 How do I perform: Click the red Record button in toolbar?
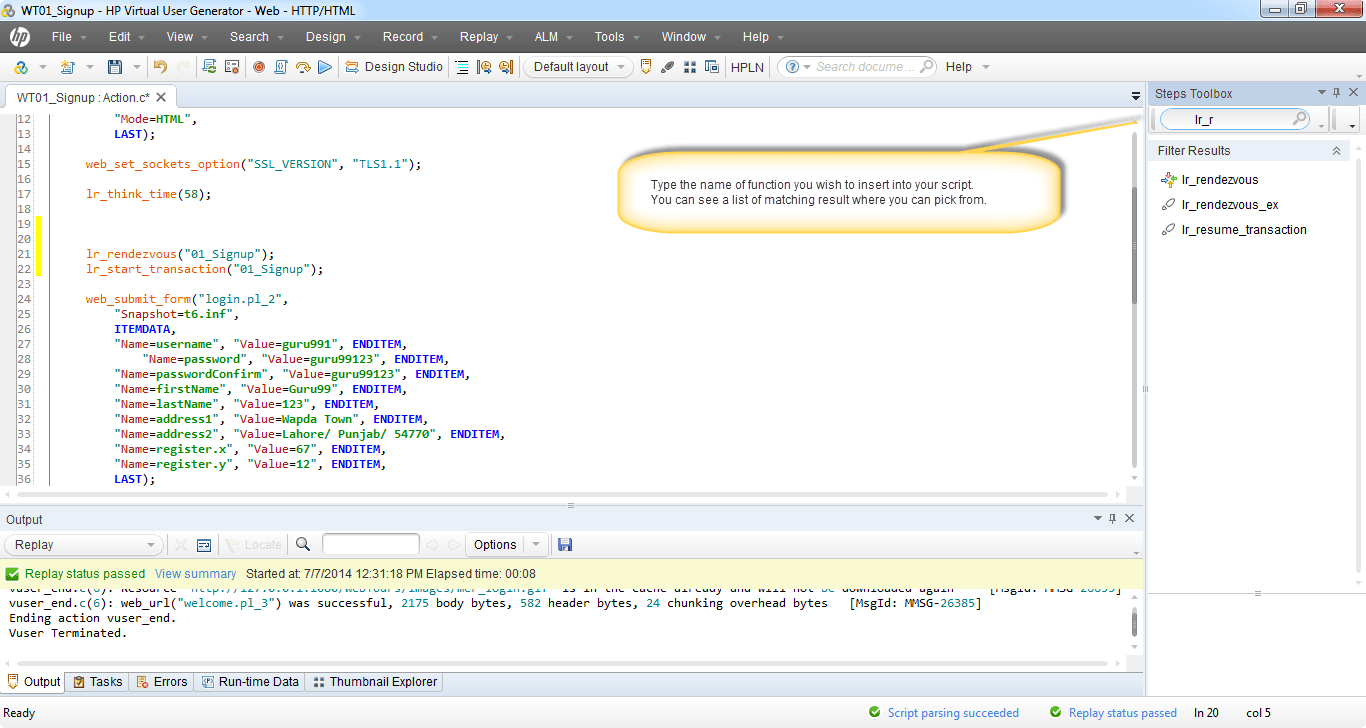[x=259, y=67]
